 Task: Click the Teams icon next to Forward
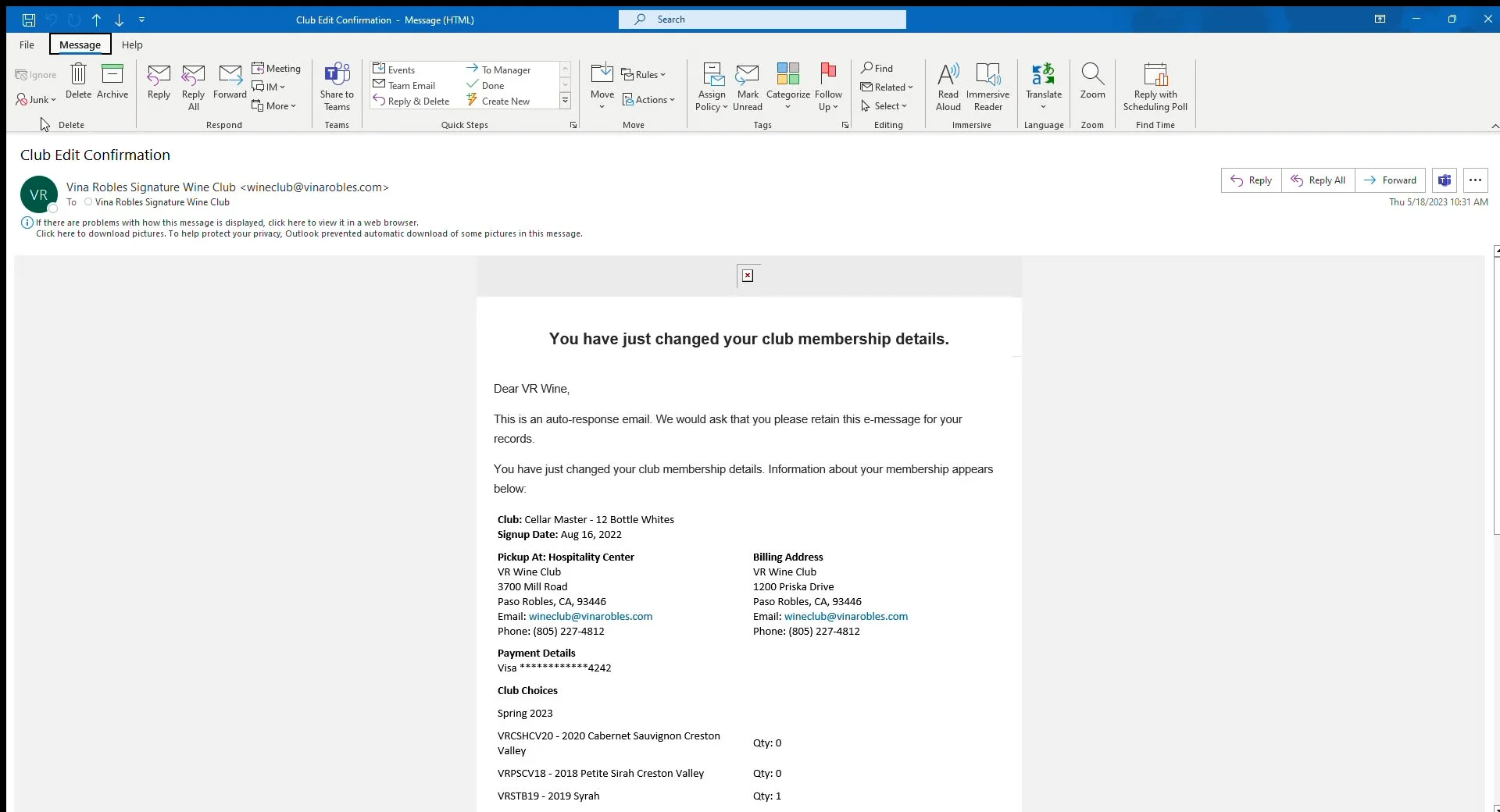click(1445, 180)
